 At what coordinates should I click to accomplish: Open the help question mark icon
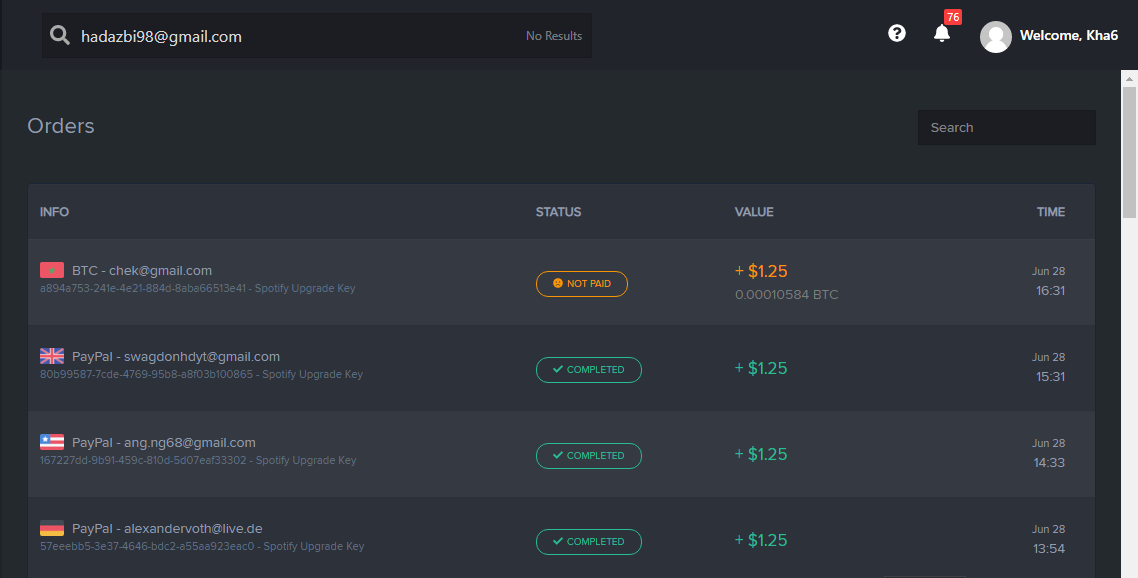pos(896,33)
